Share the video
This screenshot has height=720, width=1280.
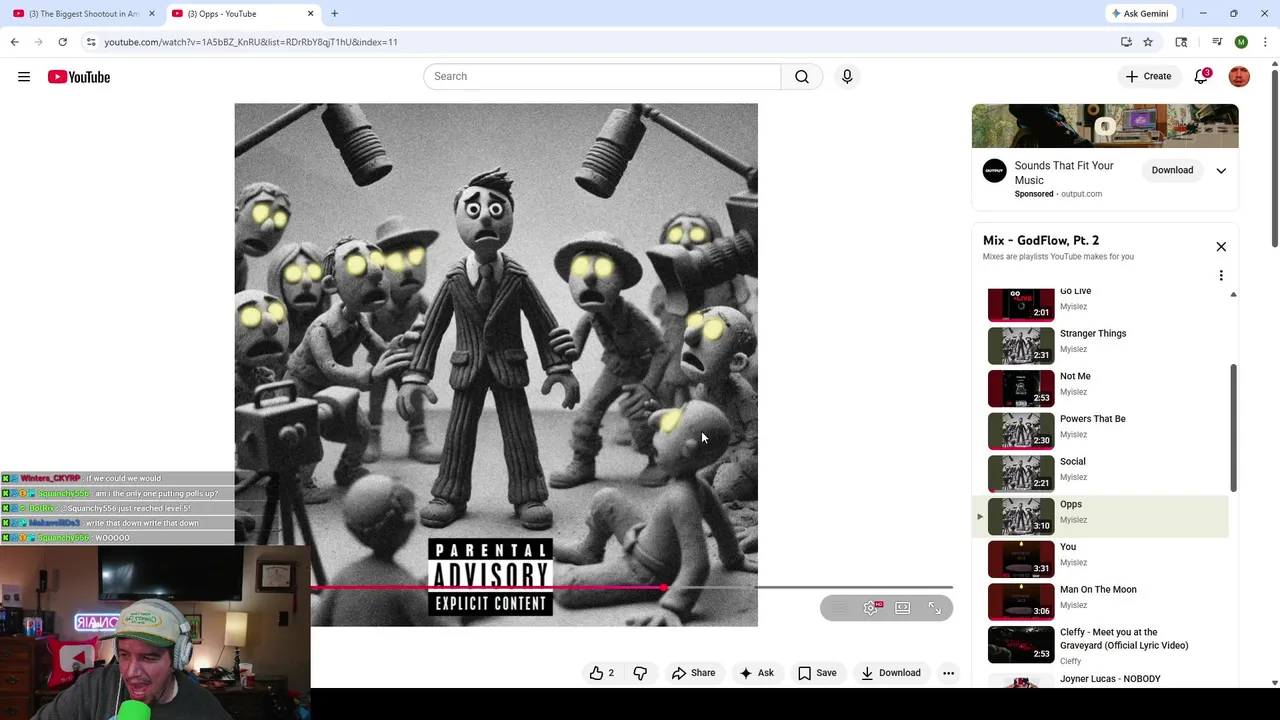693,673
